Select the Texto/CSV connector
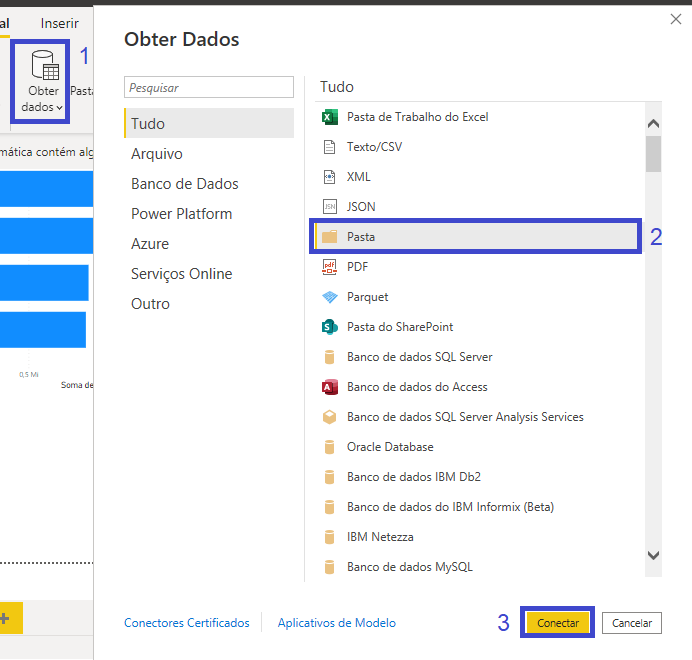692x660 pixels. [x=374, y=147]
